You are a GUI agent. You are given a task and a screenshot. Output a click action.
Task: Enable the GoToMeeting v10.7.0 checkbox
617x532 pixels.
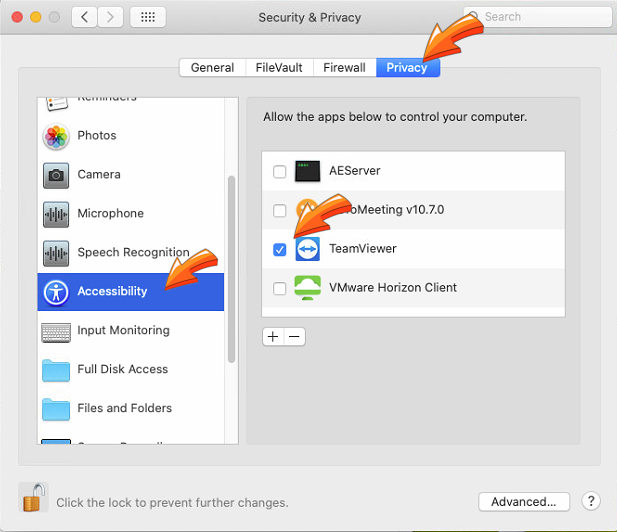279,210
